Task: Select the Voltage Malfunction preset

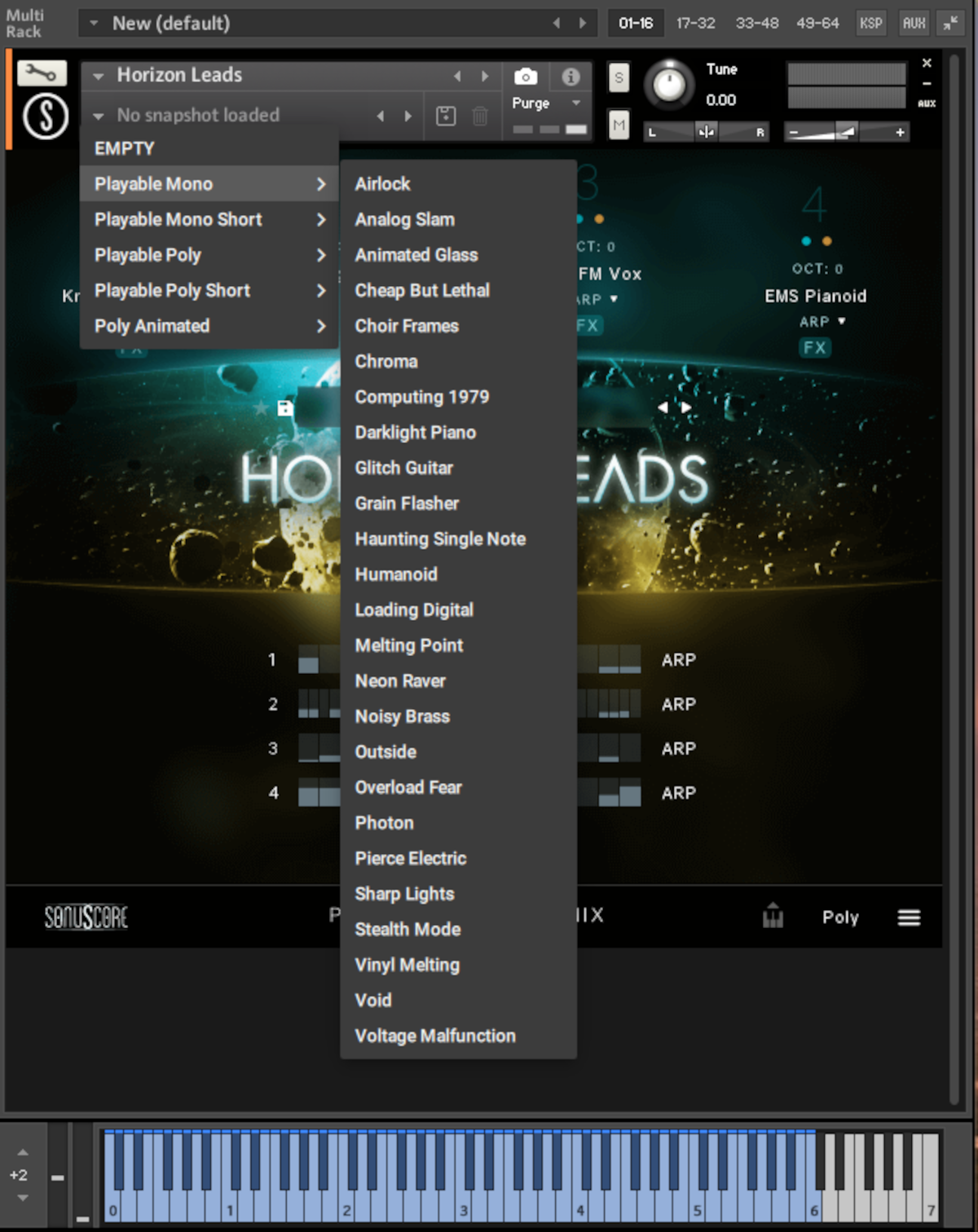Action: (458, 1036)
